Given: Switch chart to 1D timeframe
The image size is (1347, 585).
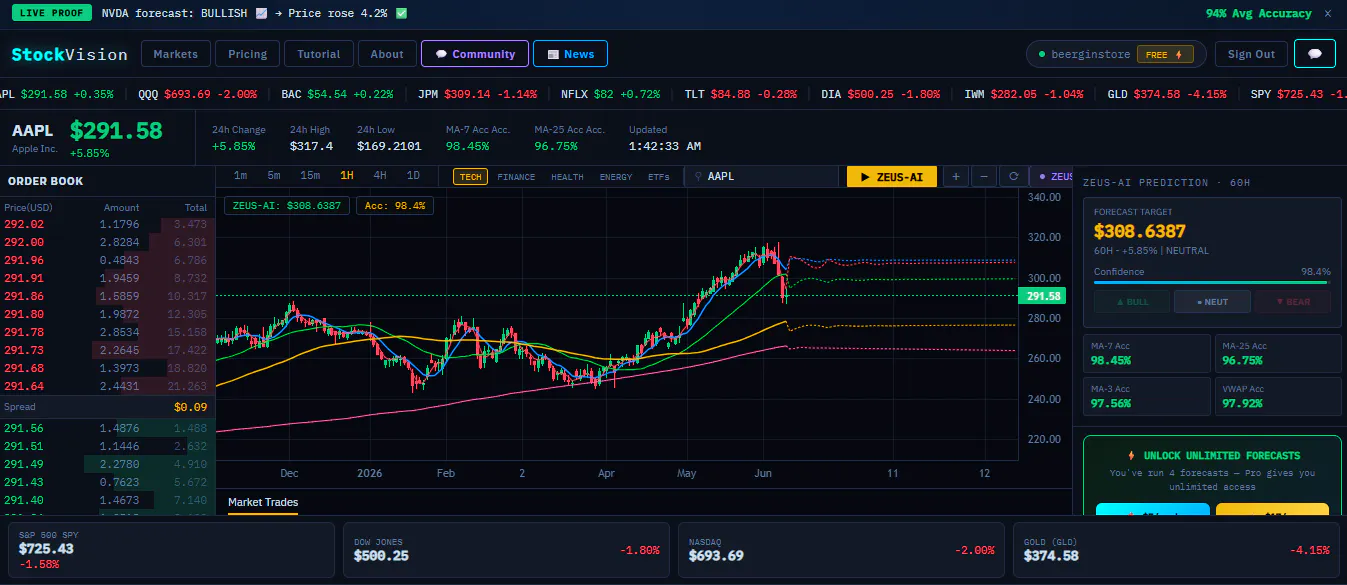Looking at the screenshot, I should (413, 176).
